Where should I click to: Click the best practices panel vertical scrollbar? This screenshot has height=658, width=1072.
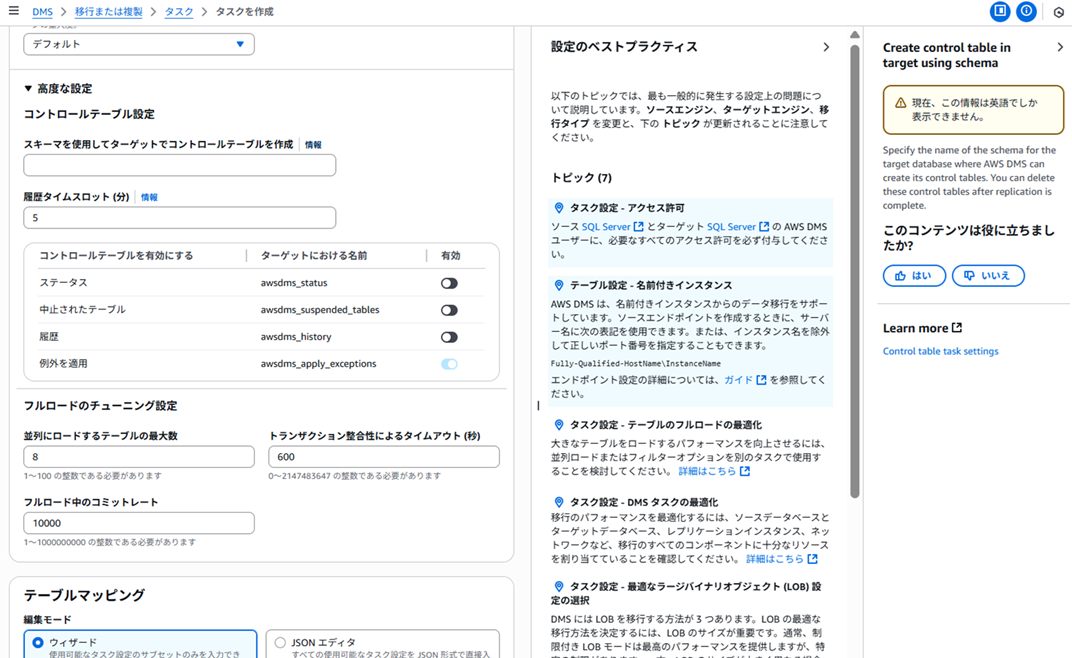pos(855,271)
